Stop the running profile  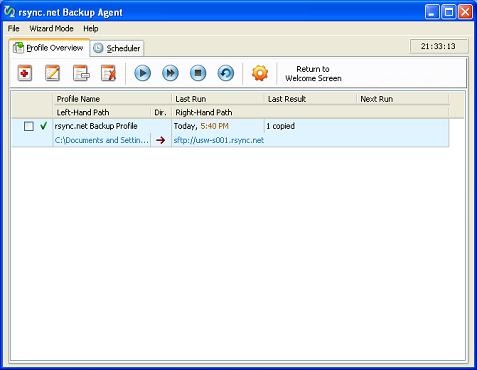tap(198, 73)
